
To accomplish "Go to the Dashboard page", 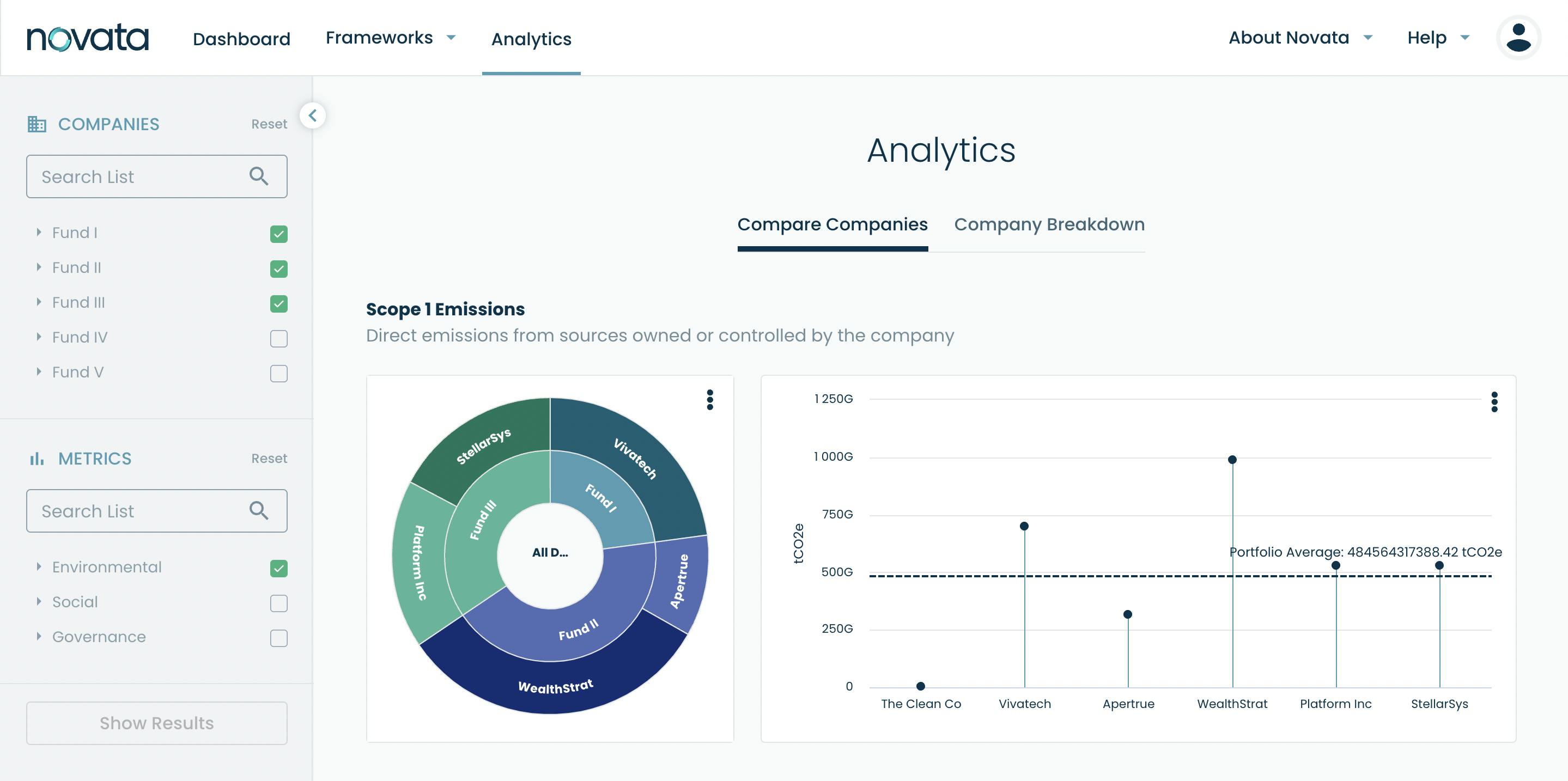I will point(242,39).
